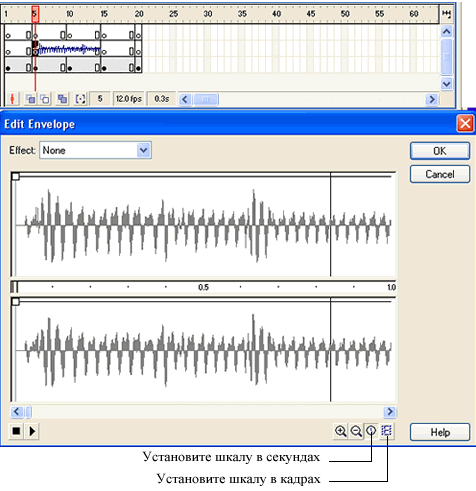Click timeline horizontal scroll right arrow

pyautogui.click(x=432, y=99)
